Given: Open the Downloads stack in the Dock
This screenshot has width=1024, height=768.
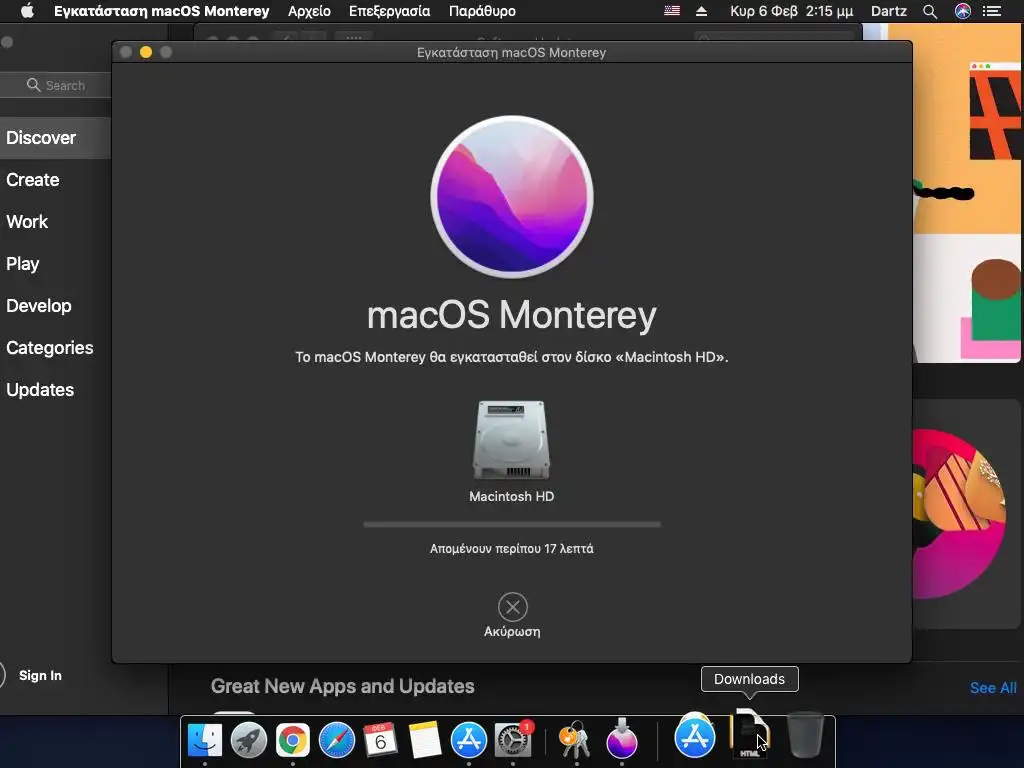Looking at the screenshot, I should click(750, 734).
